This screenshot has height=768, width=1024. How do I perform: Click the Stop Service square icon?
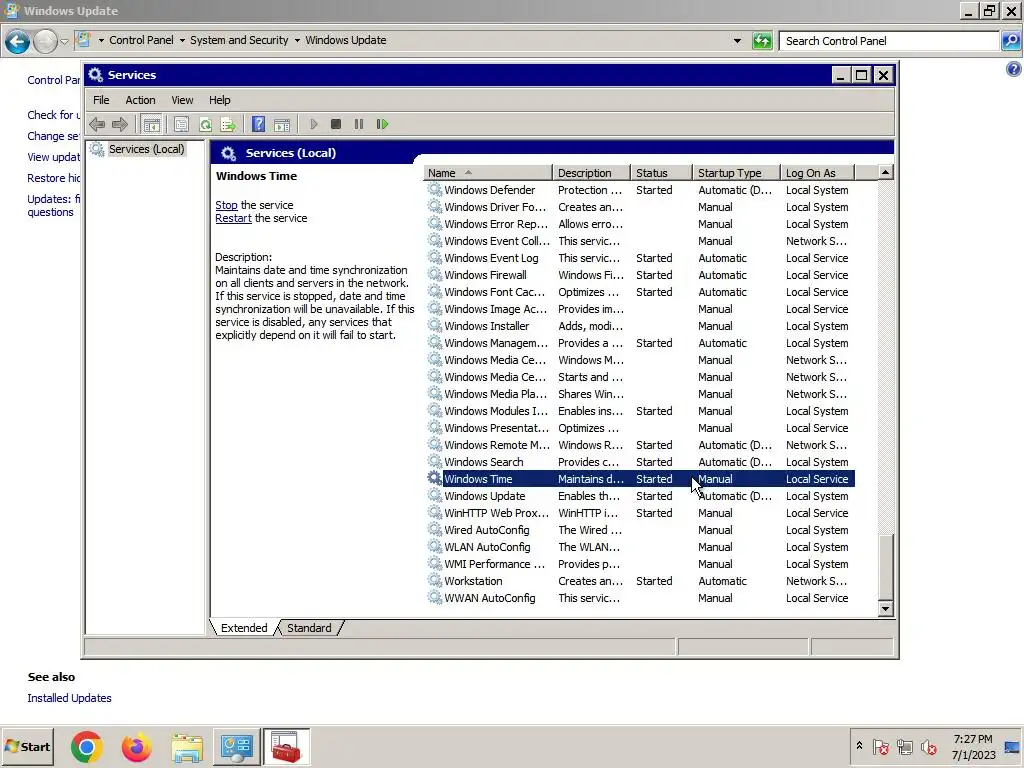[x=336, y=124]
